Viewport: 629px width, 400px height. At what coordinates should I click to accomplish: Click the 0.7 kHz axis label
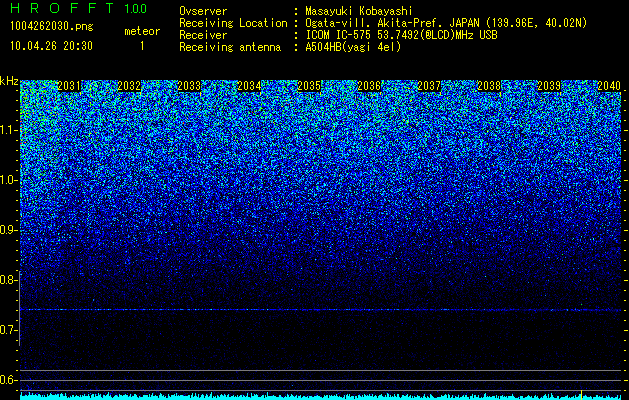[9, 330]
